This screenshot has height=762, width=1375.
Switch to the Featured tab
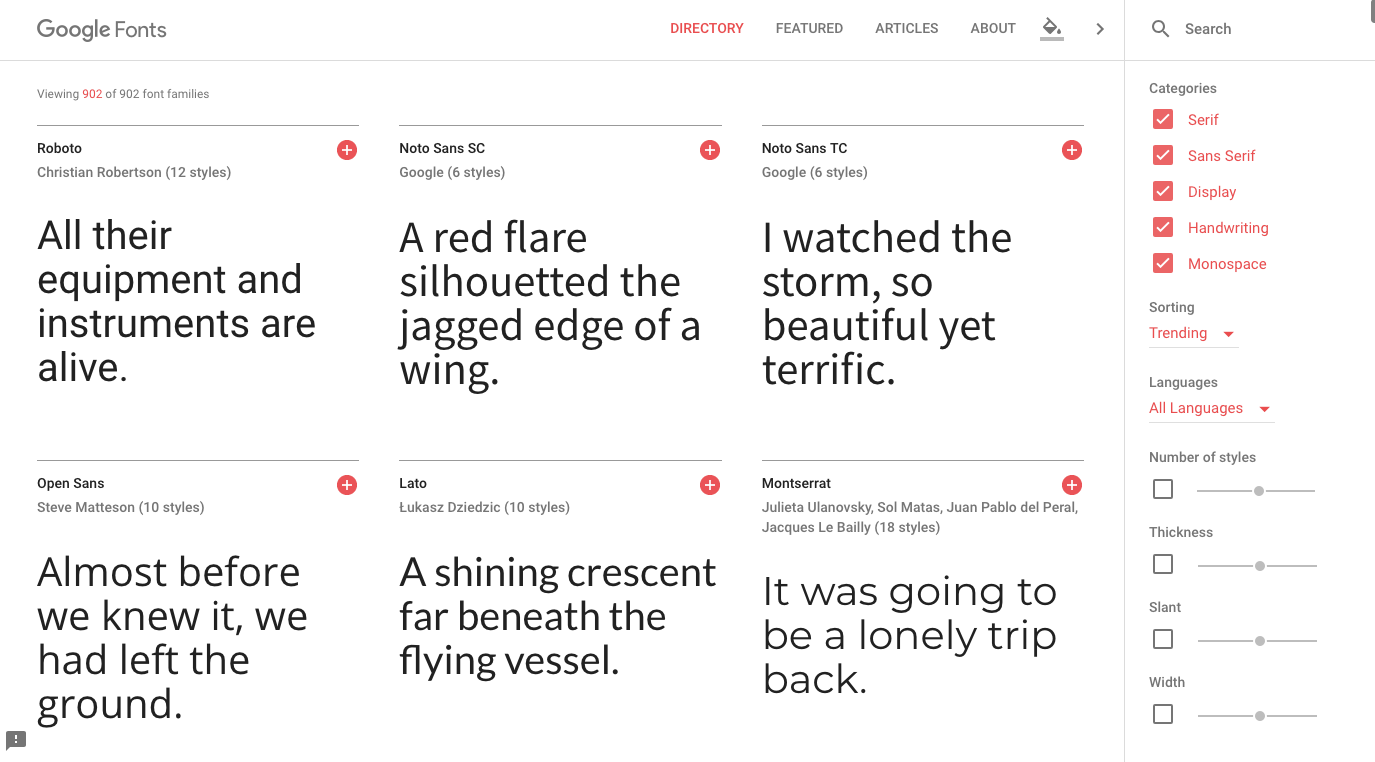(x=809, y=29)
